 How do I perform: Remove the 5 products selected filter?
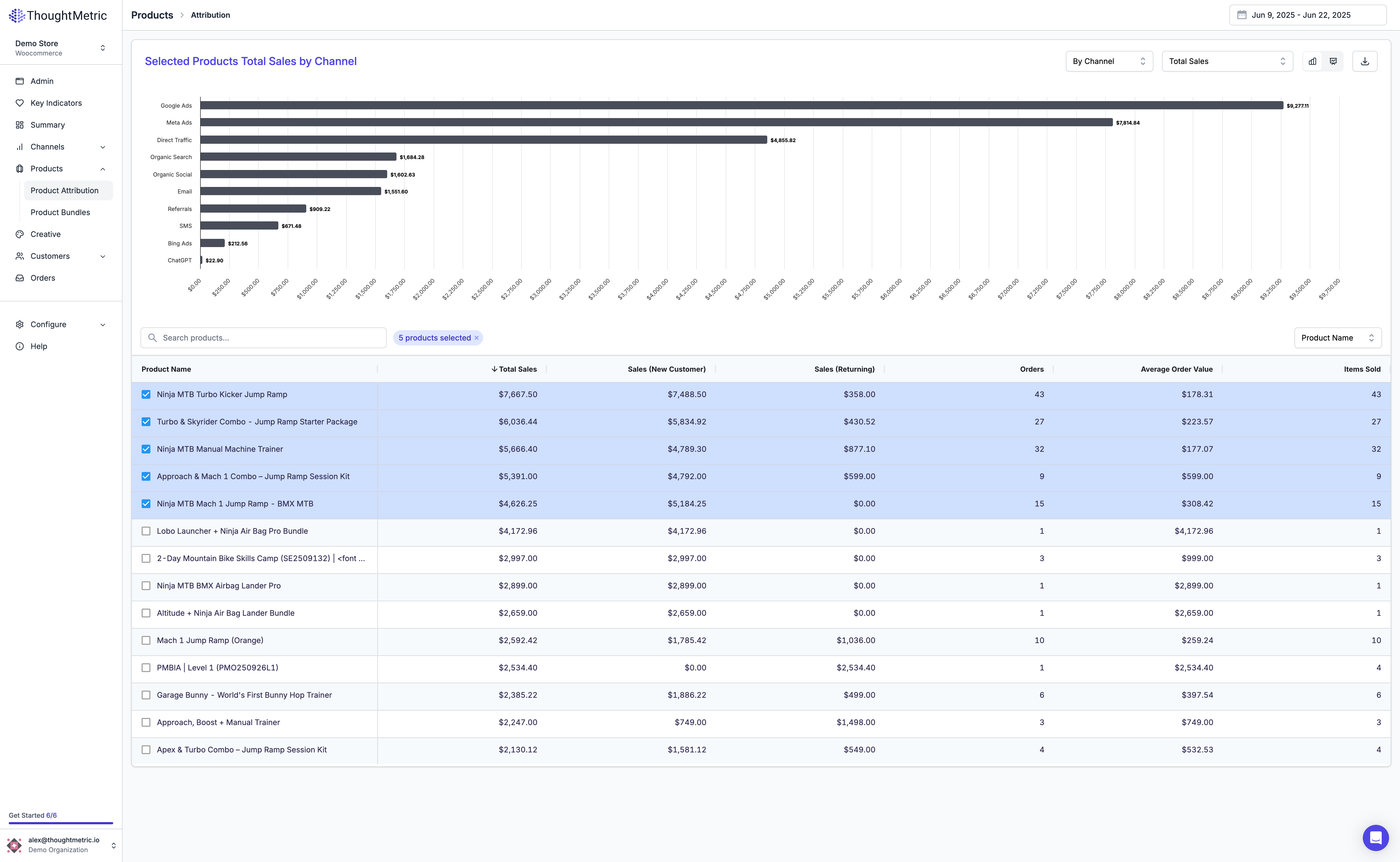coord(477,338)
